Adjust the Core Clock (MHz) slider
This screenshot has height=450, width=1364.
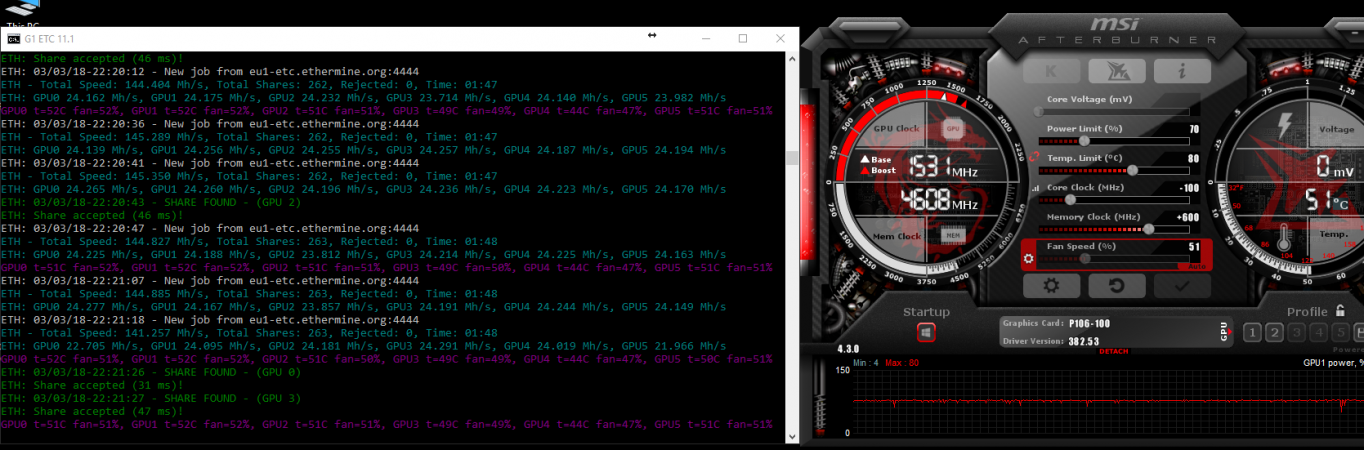pos(1113,199)
